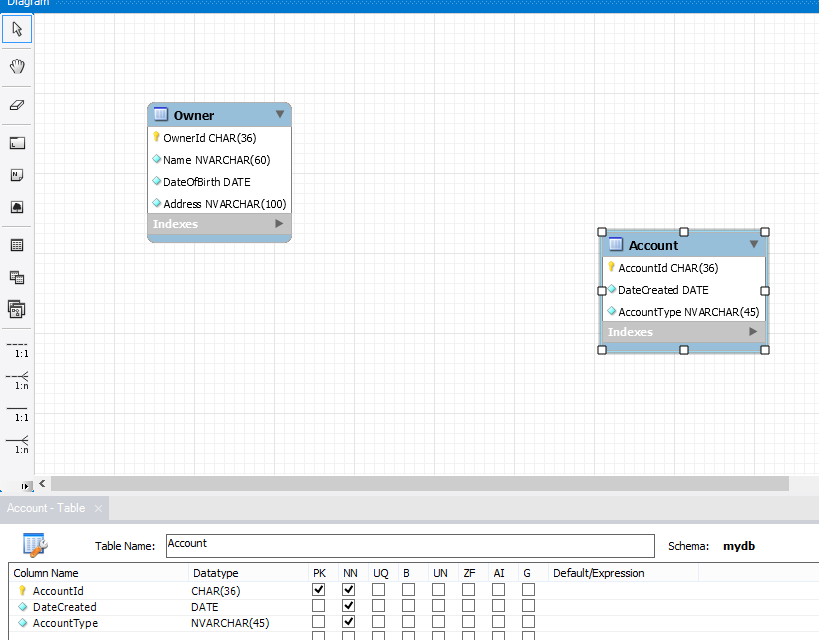Expand Indexes section in Owner table
The width and height of the screenshot is (819, 640).
[x=279, y=224]
